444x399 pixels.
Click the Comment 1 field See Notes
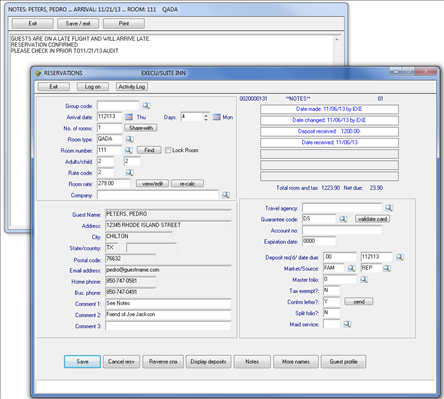168,303
